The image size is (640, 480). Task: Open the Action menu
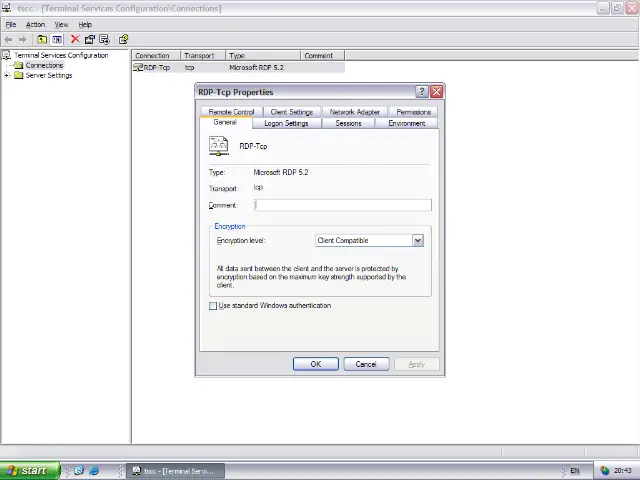[x=36, y=24]
